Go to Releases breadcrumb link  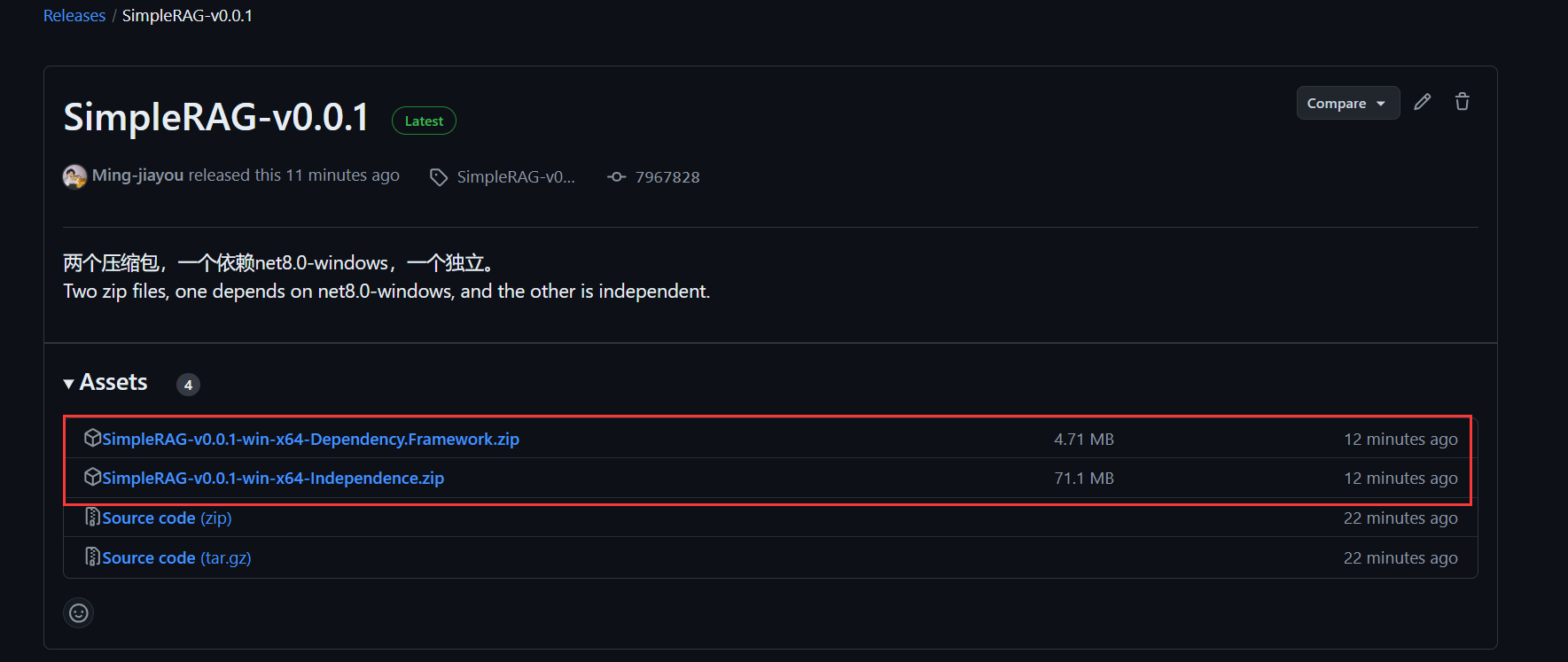[74, 16]
